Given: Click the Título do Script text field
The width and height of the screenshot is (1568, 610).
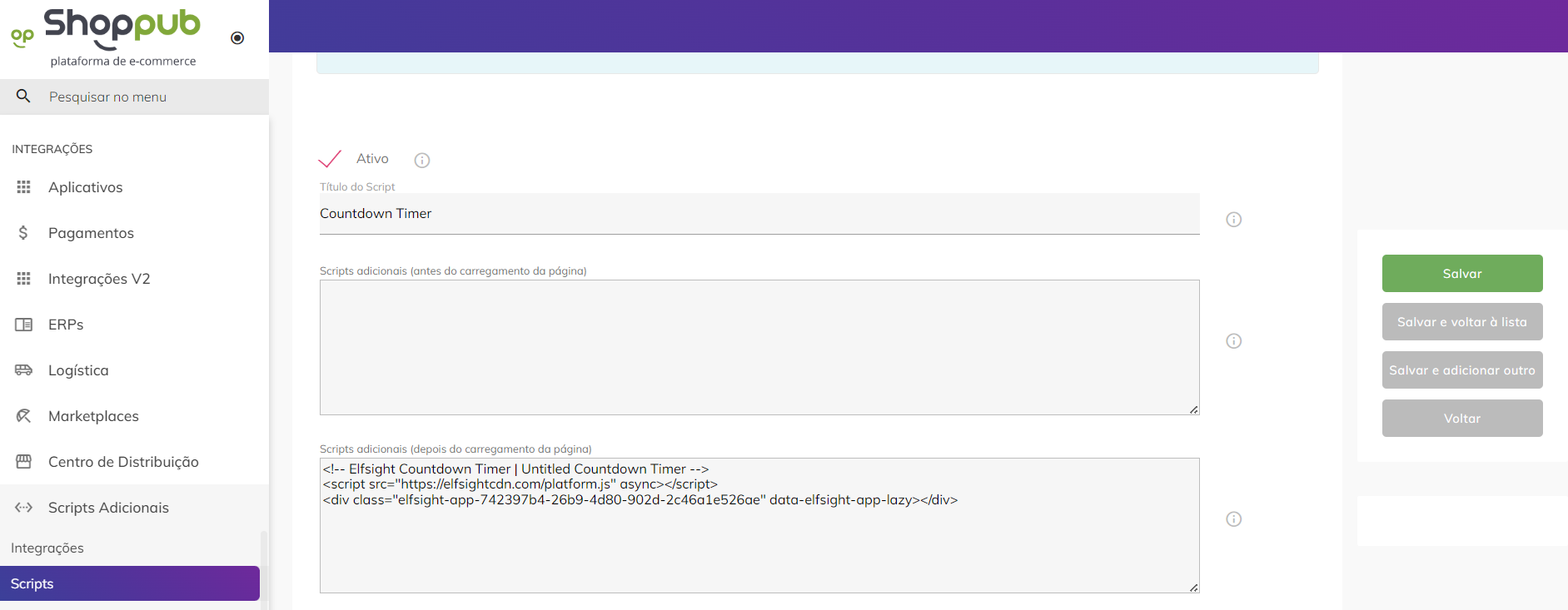Looking at the screenshot, I should pyautogui.click(x=758, y=214).
